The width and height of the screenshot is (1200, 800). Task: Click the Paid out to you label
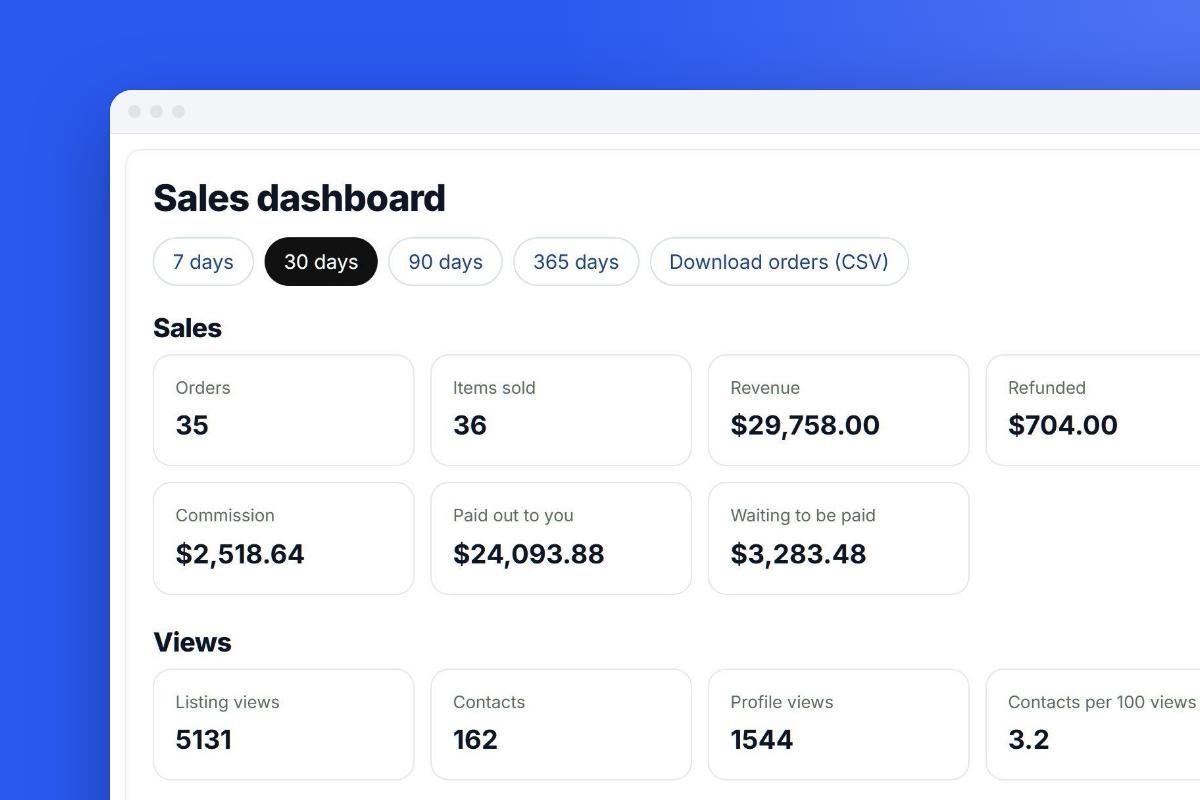click(x=513, y=516)
